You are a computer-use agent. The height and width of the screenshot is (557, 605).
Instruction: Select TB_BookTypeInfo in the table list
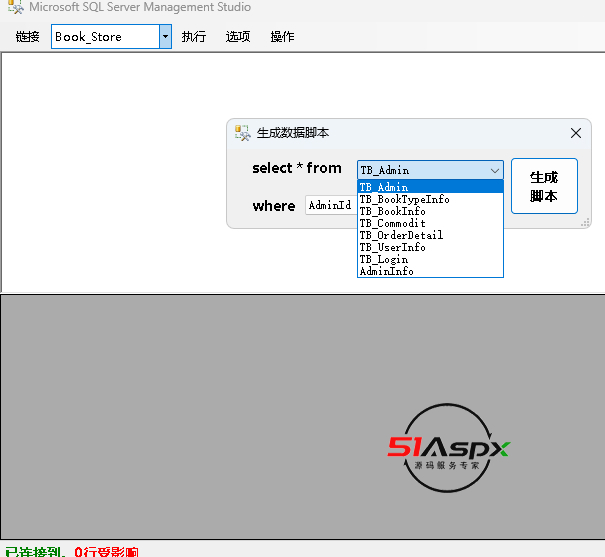pos(430,199)
